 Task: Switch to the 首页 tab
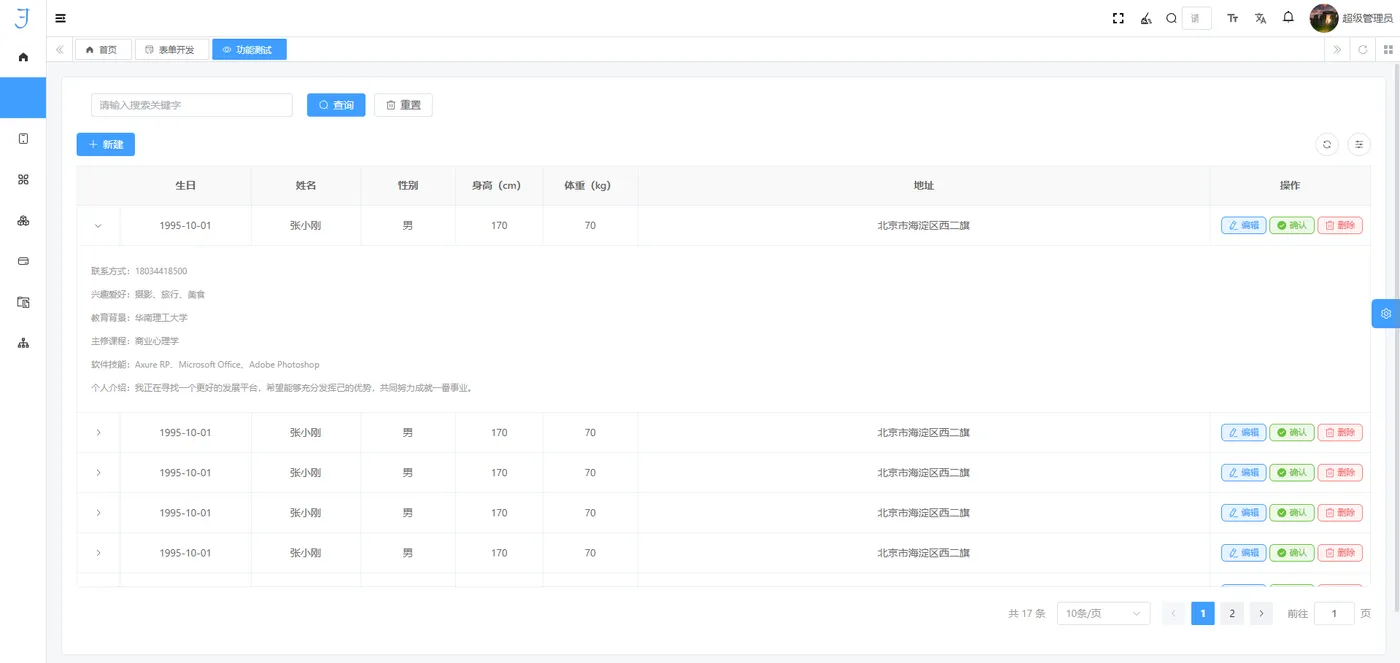click(x=103, y=48)
